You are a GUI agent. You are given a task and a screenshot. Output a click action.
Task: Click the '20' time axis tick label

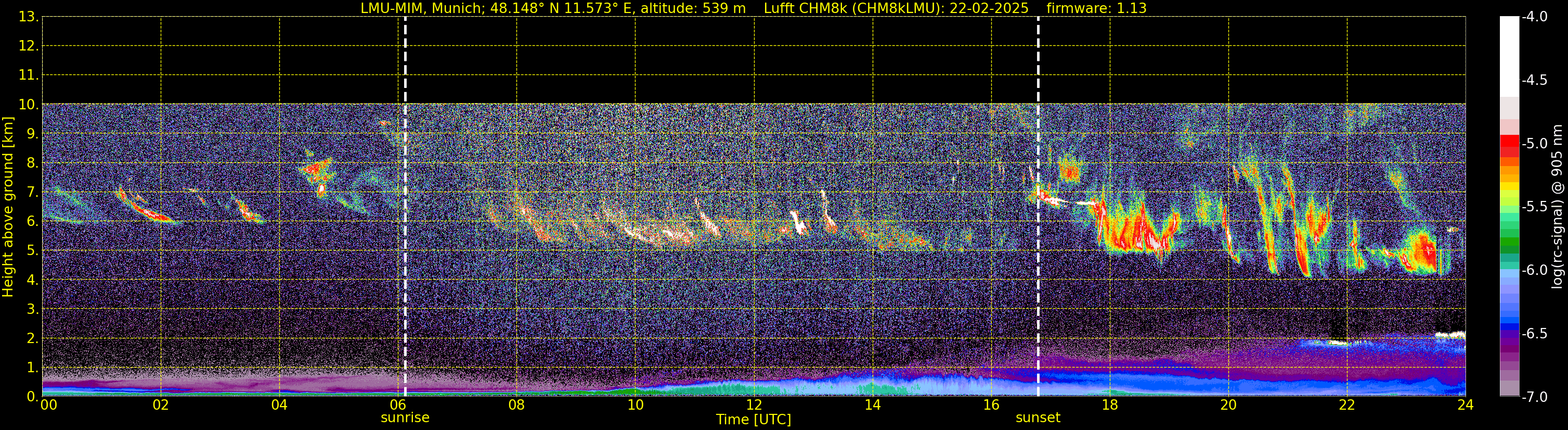click(x=1228, y=405)
